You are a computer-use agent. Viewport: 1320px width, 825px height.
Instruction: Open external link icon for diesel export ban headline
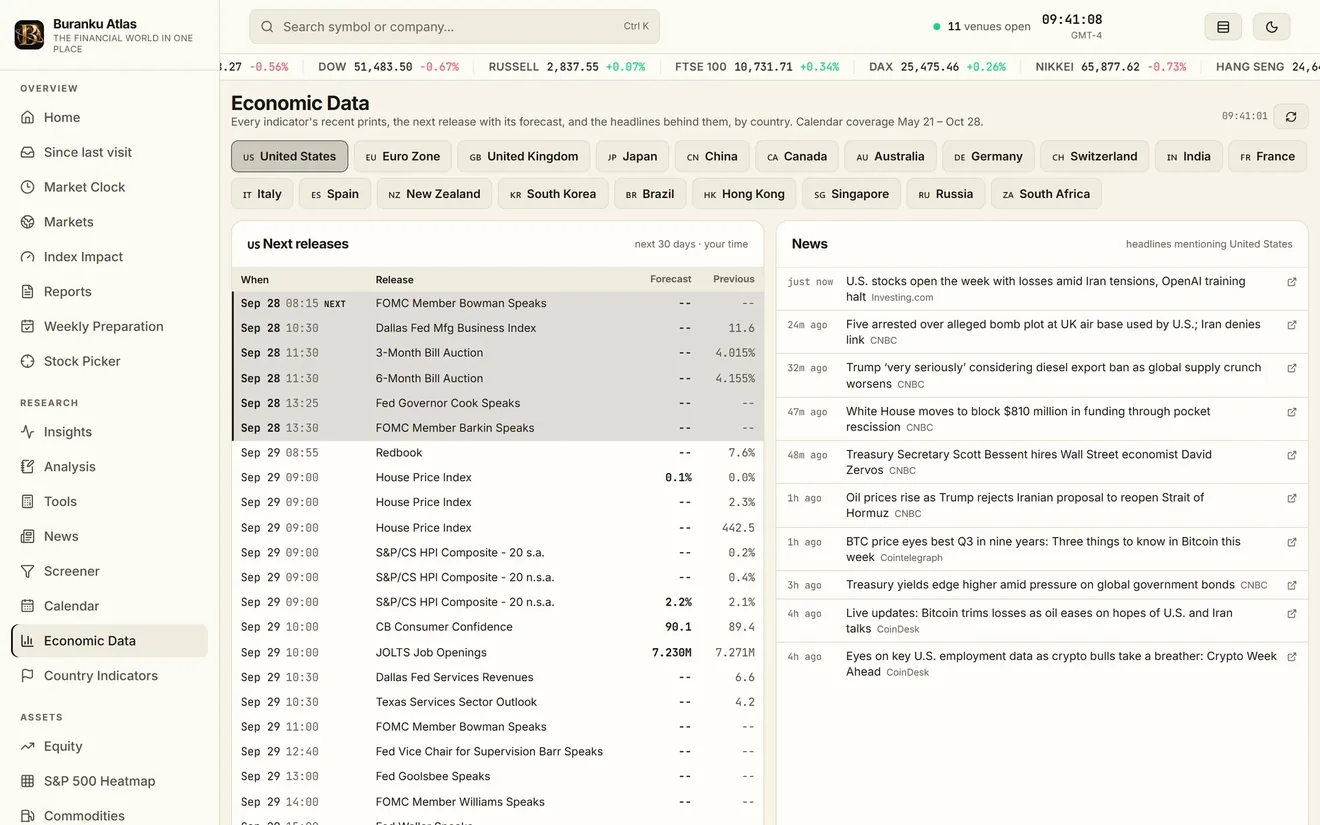coord(1292,368)
